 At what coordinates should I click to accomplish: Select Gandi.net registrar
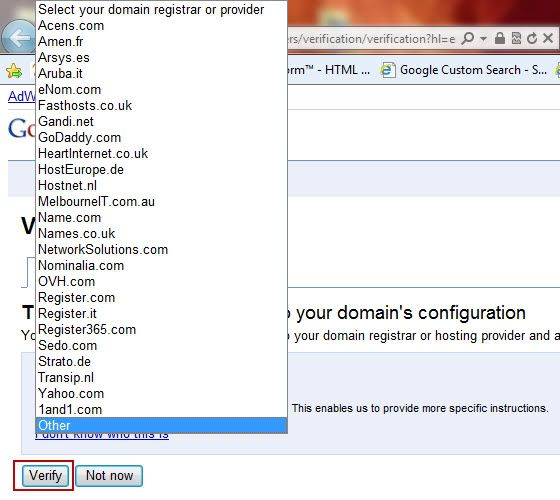point(161,122)
